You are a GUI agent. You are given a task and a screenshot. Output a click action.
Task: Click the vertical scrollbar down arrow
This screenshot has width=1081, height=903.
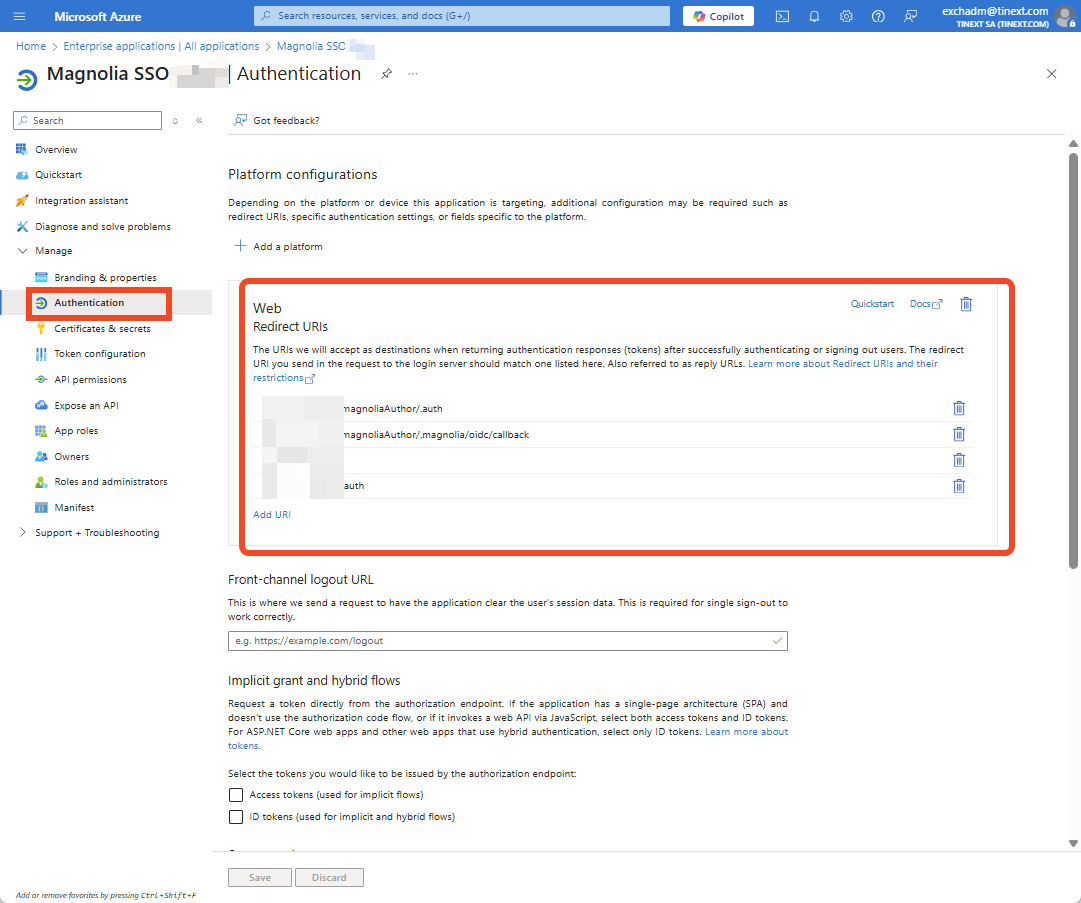click(1073, 843)
